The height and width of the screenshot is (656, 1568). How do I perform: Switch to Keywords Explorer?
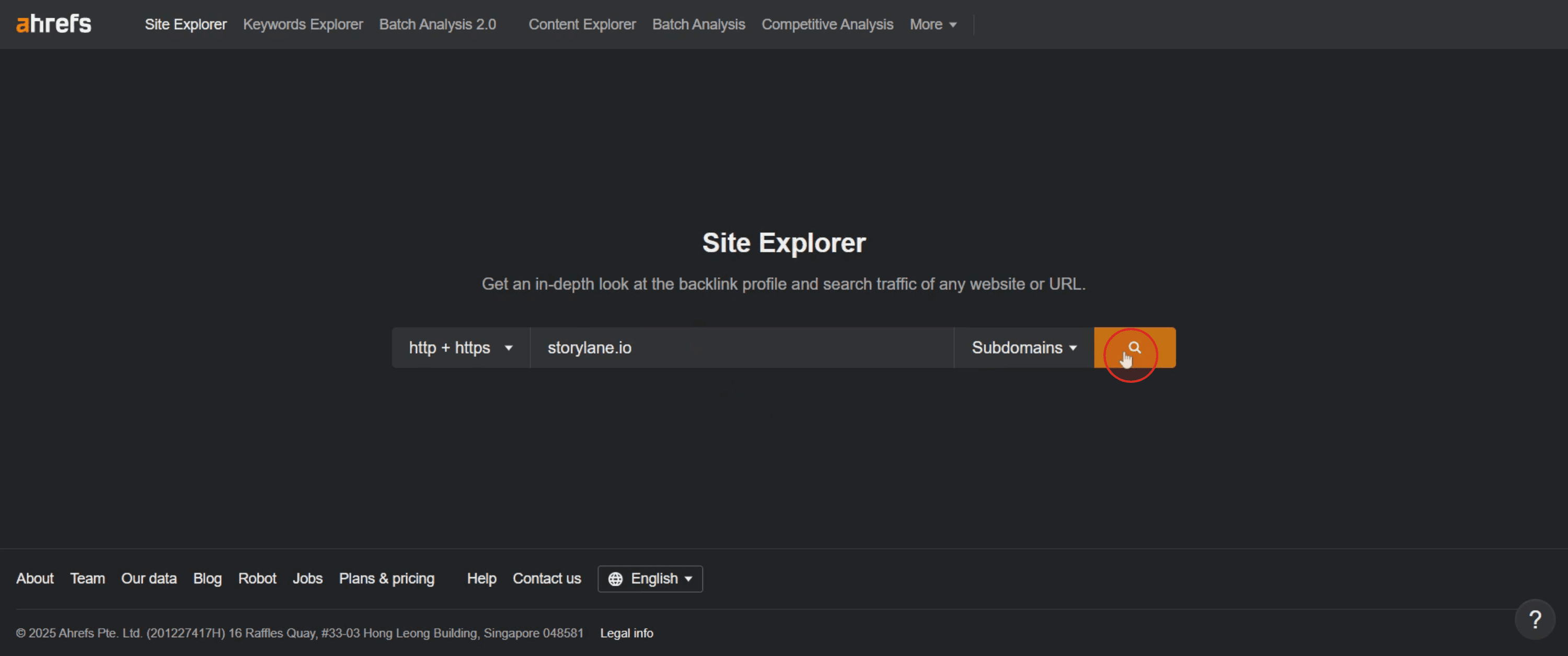(x=303, y=25)
